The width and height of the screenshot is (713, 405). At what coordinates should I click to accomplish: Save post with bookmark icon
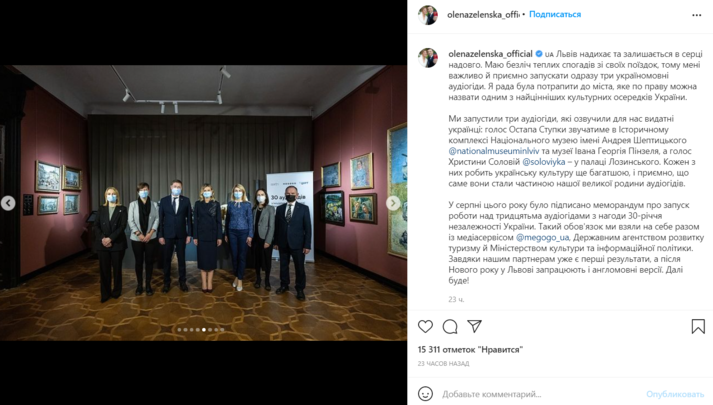click(x=698, y=326)
